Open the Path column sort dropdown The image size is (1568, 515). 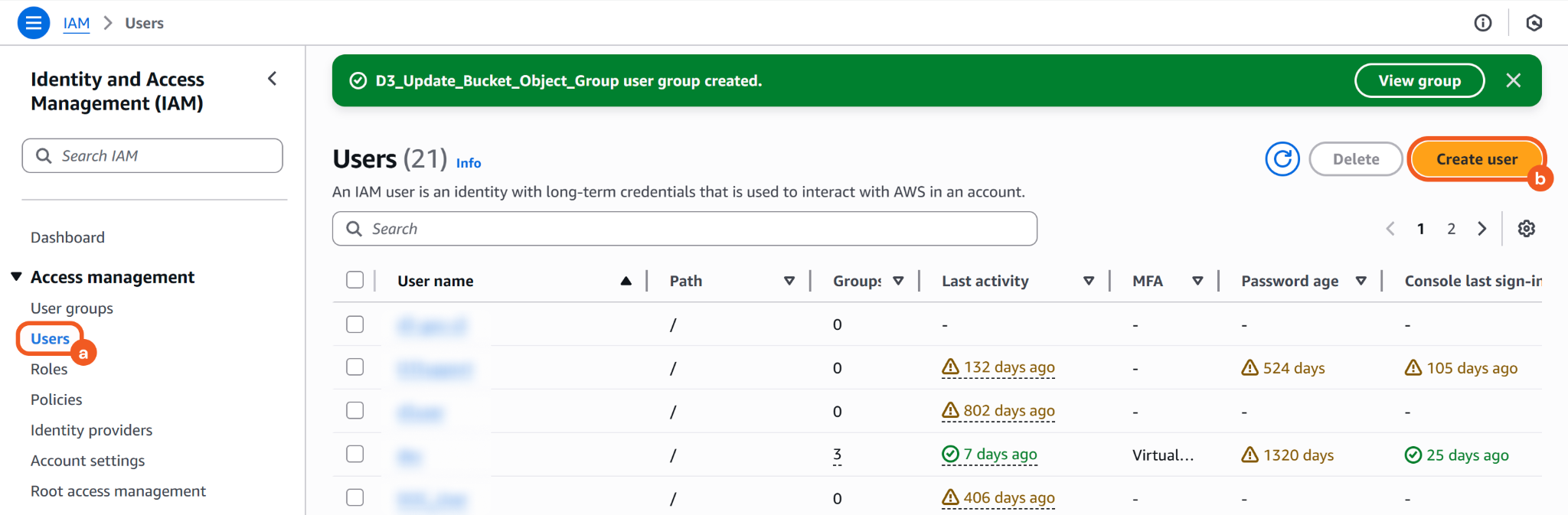(789, 281)
